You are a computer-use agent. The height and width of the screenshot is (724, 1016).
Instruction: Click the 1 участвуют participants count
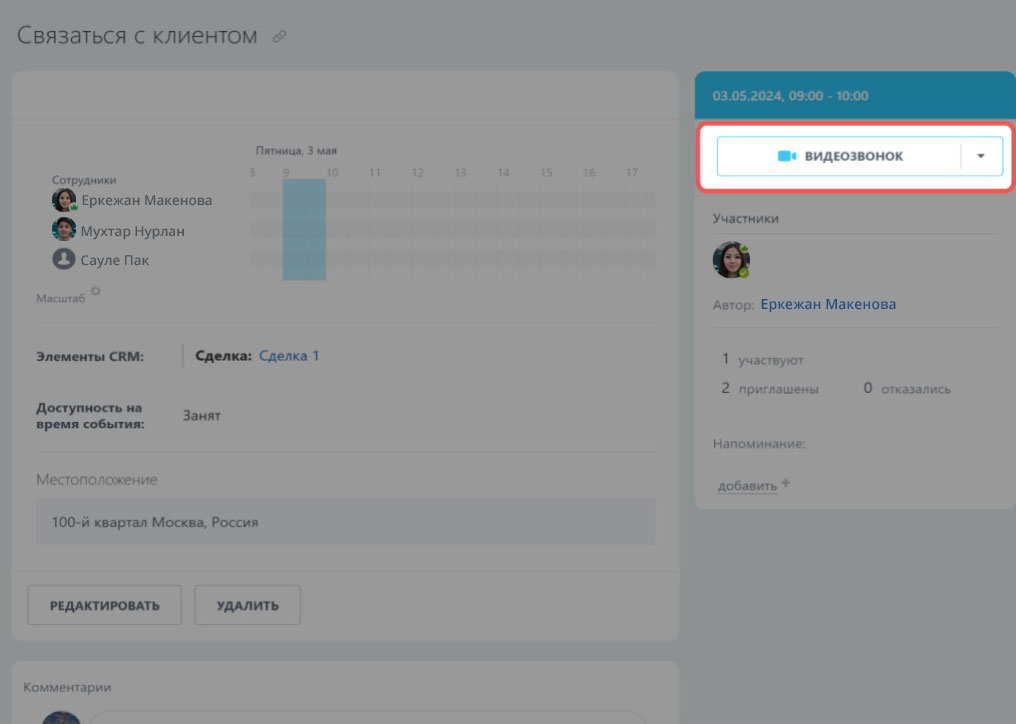[x=762, y=359]
